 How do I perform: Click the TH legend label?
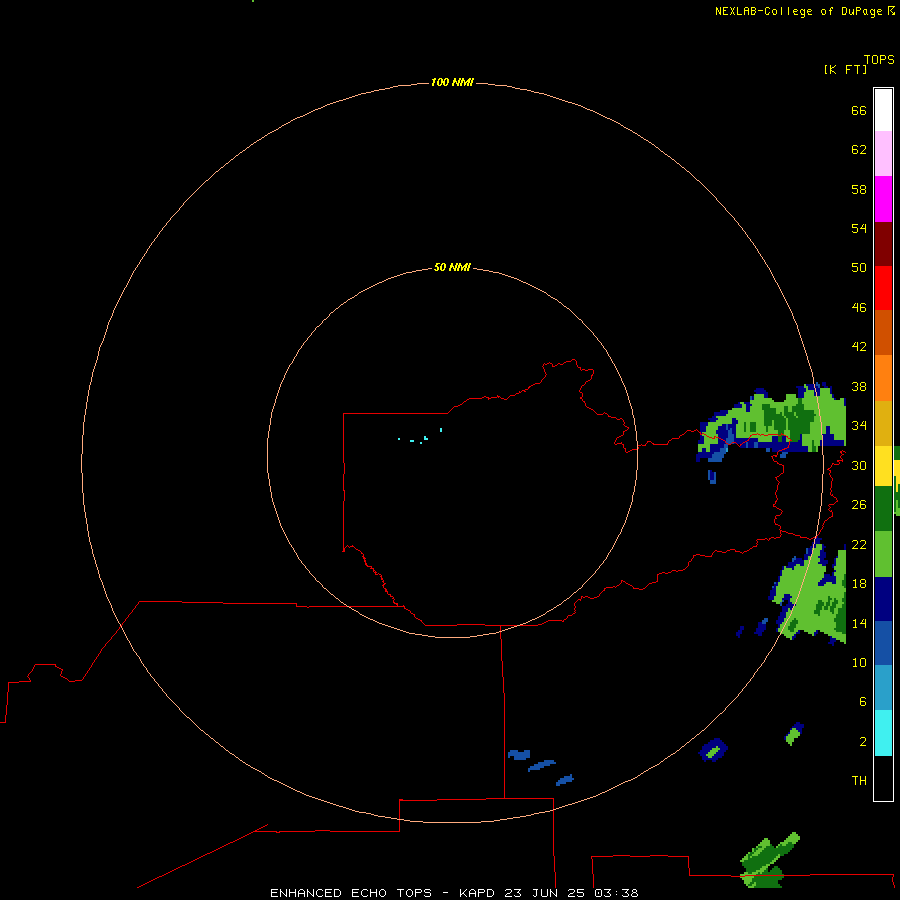click(x=859, y=780)
